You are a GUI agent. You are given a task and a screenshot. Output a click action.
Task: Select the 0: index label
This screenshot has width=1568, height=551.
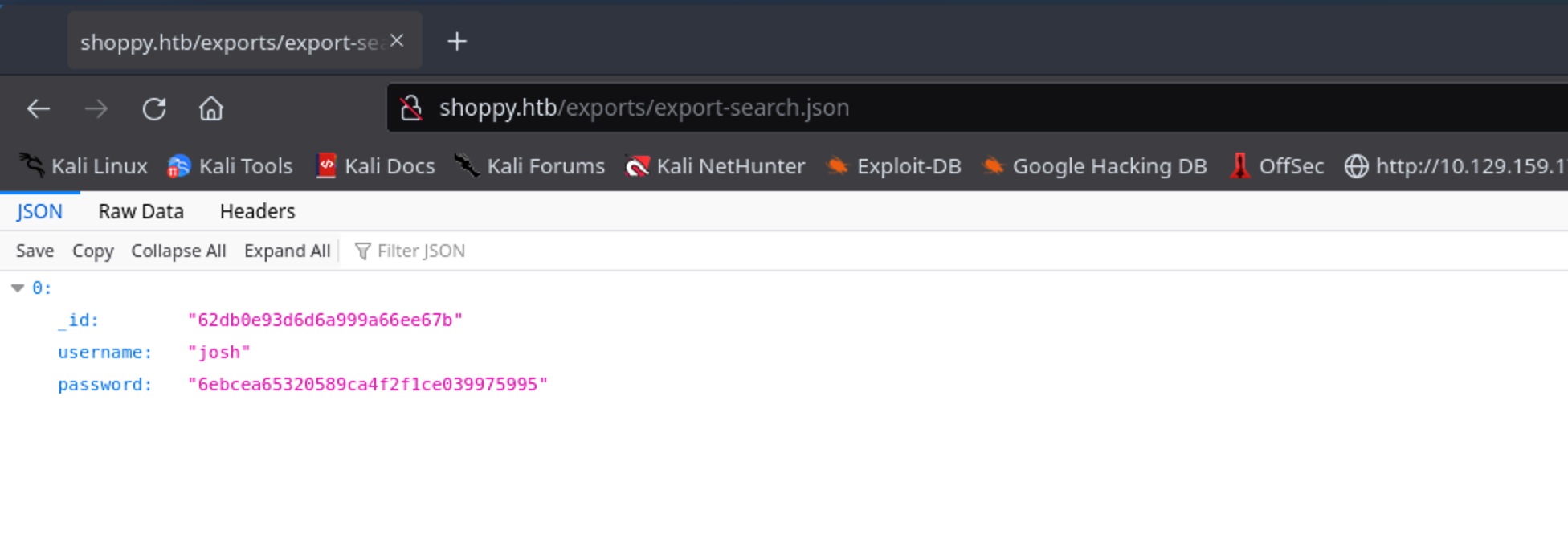point(42,288)
